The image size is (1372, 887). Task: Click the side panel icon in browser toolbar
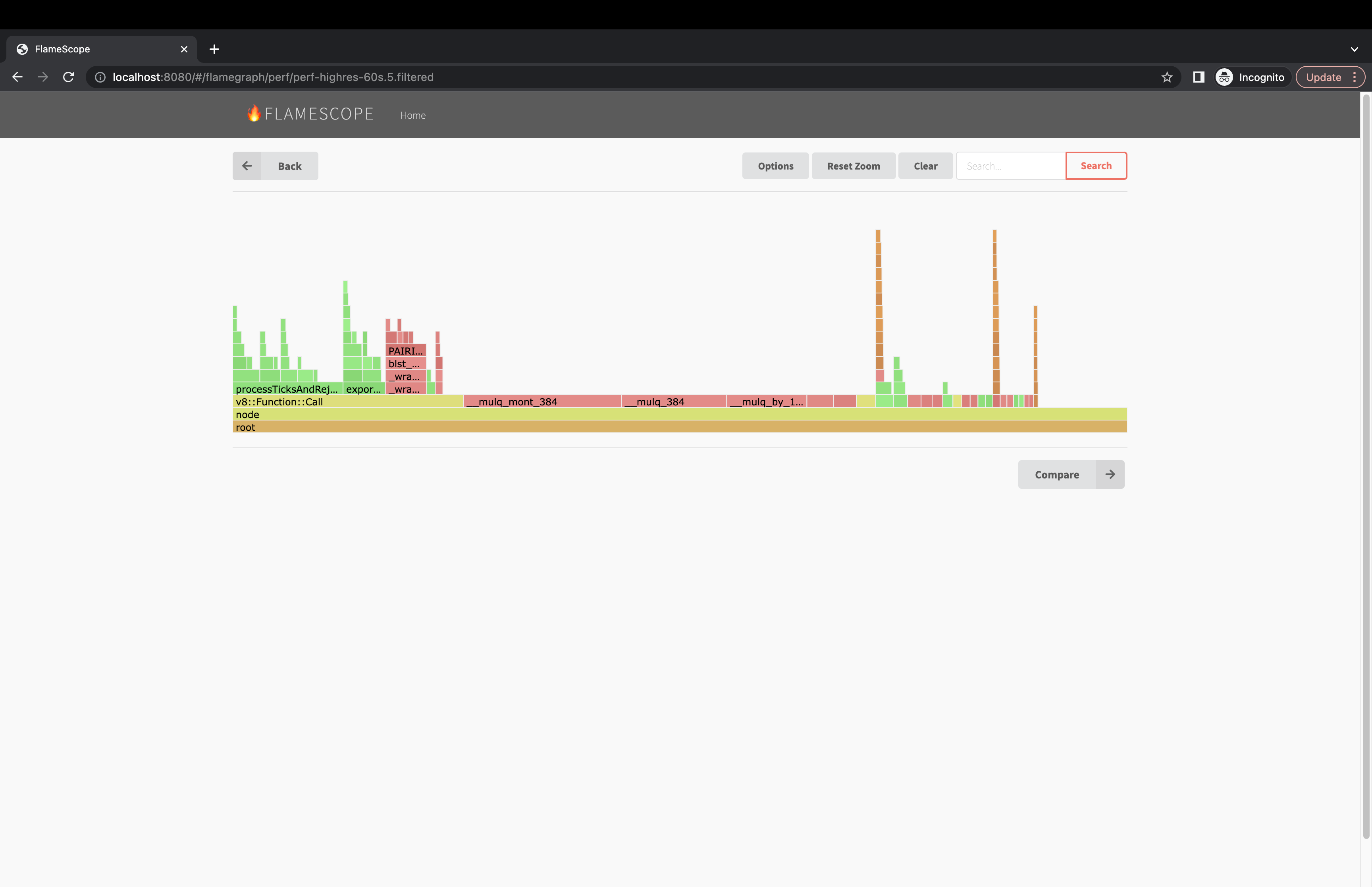point(1198,77)
